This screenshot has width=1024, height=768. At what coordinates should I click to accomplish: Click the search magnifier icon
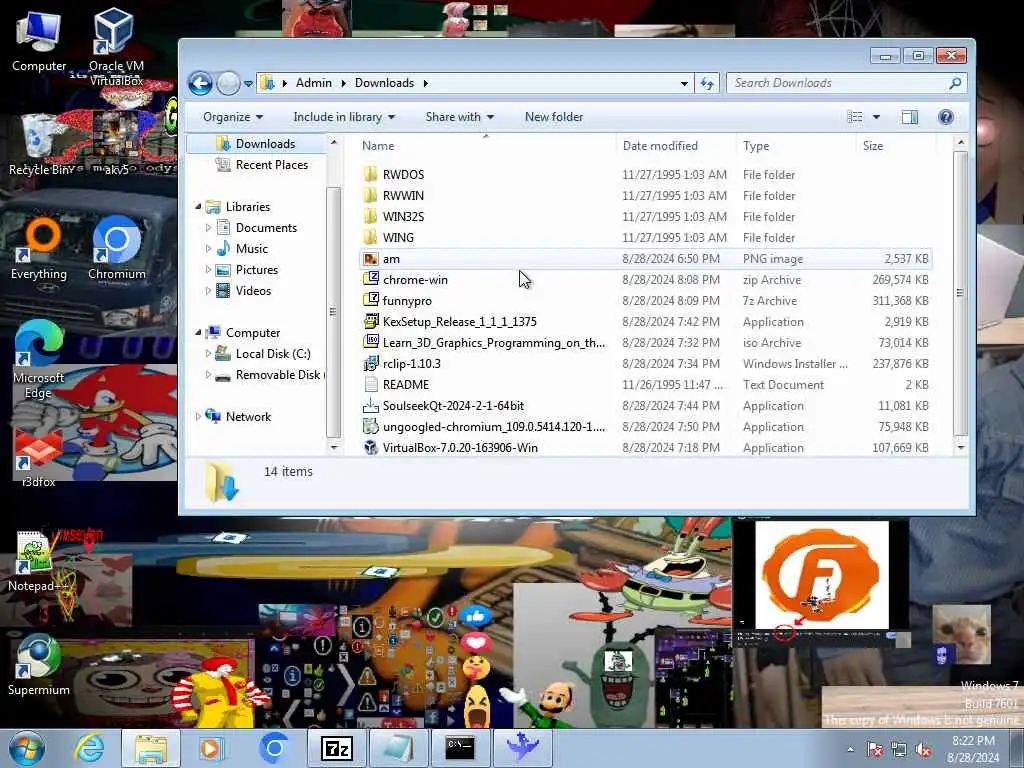(955, 84)
